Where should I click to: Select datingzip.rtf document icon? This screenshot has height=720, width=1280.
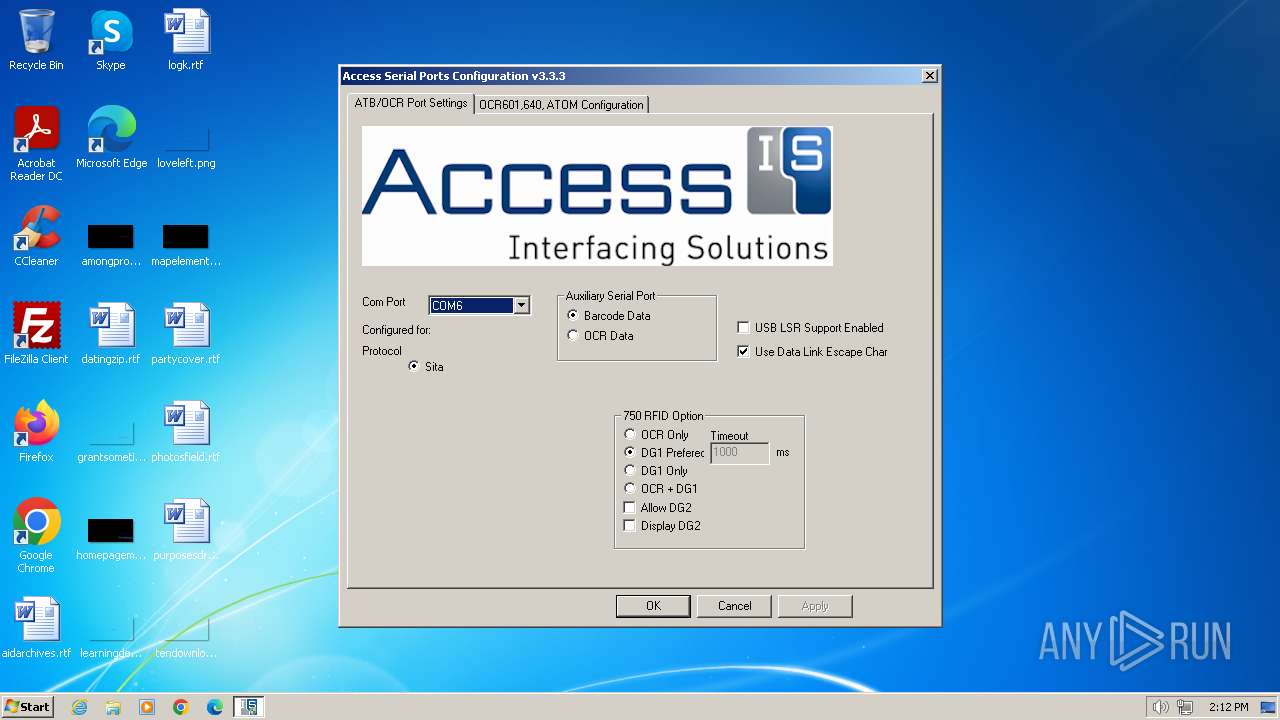[x=111, y=334]
